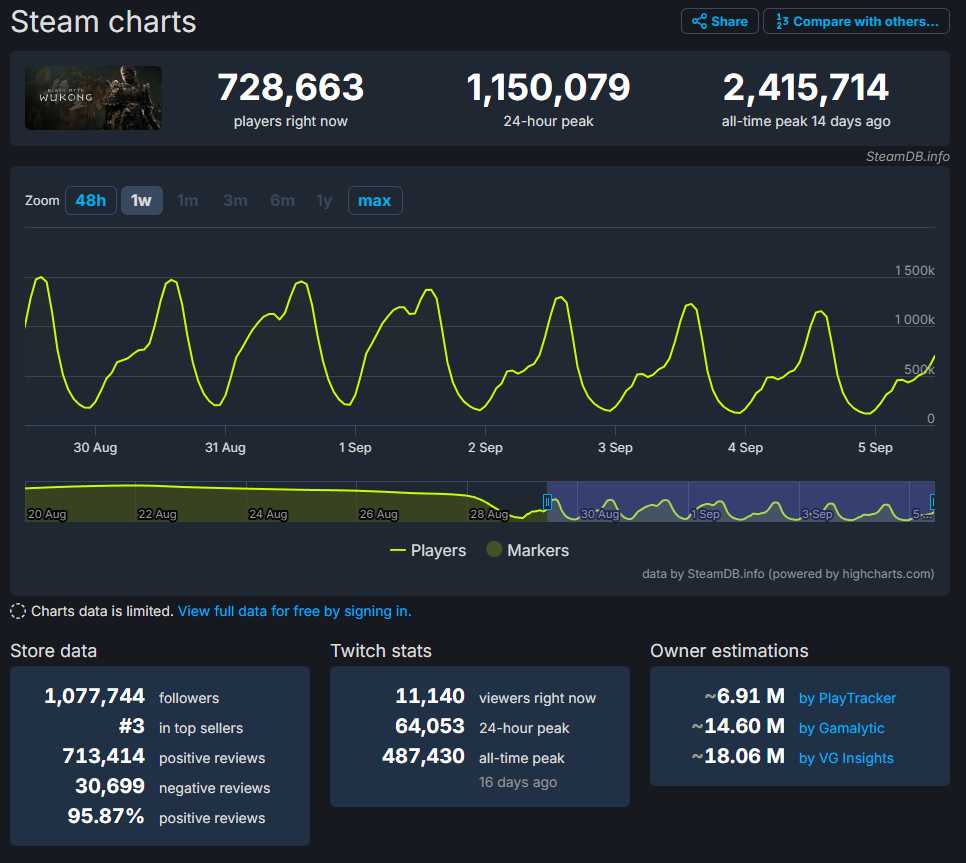Viewport: 966px width, 863px height.
Task: Set chart zoom to 48h
Action: [90, 200]
